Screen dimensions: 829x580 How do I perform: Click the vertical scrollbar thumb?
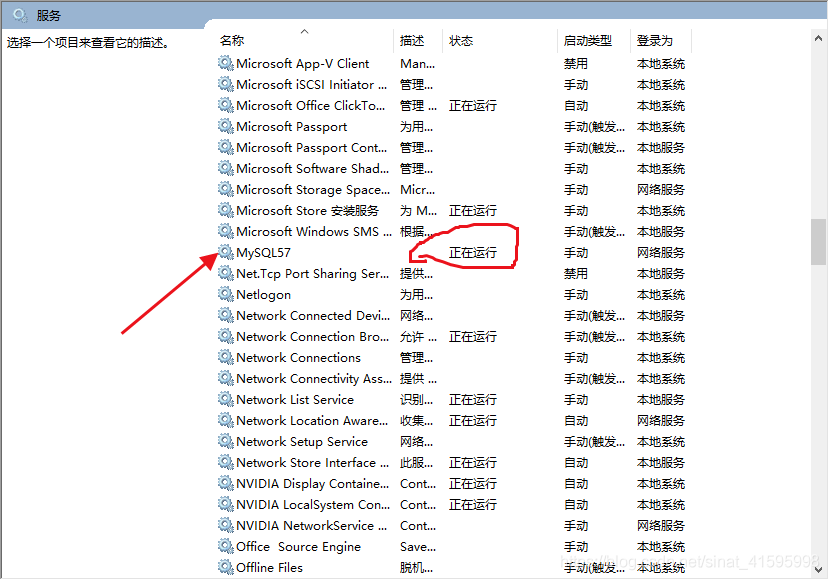(x=818, y=242)
